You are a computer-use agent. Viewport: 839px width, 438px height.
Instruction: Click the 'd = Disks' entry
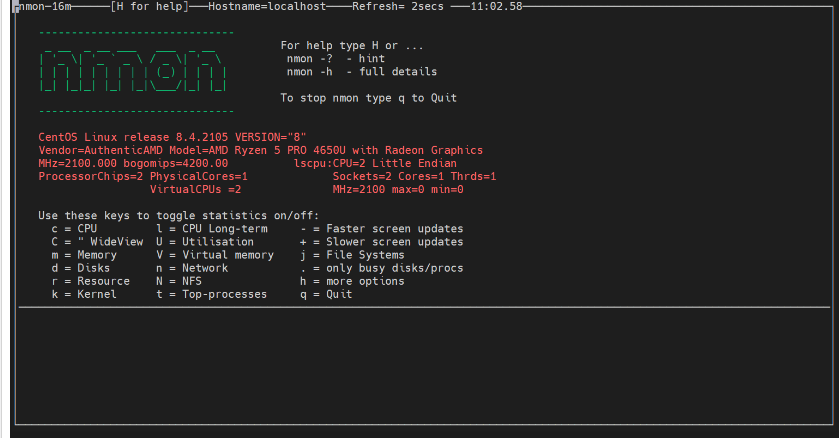81,268
